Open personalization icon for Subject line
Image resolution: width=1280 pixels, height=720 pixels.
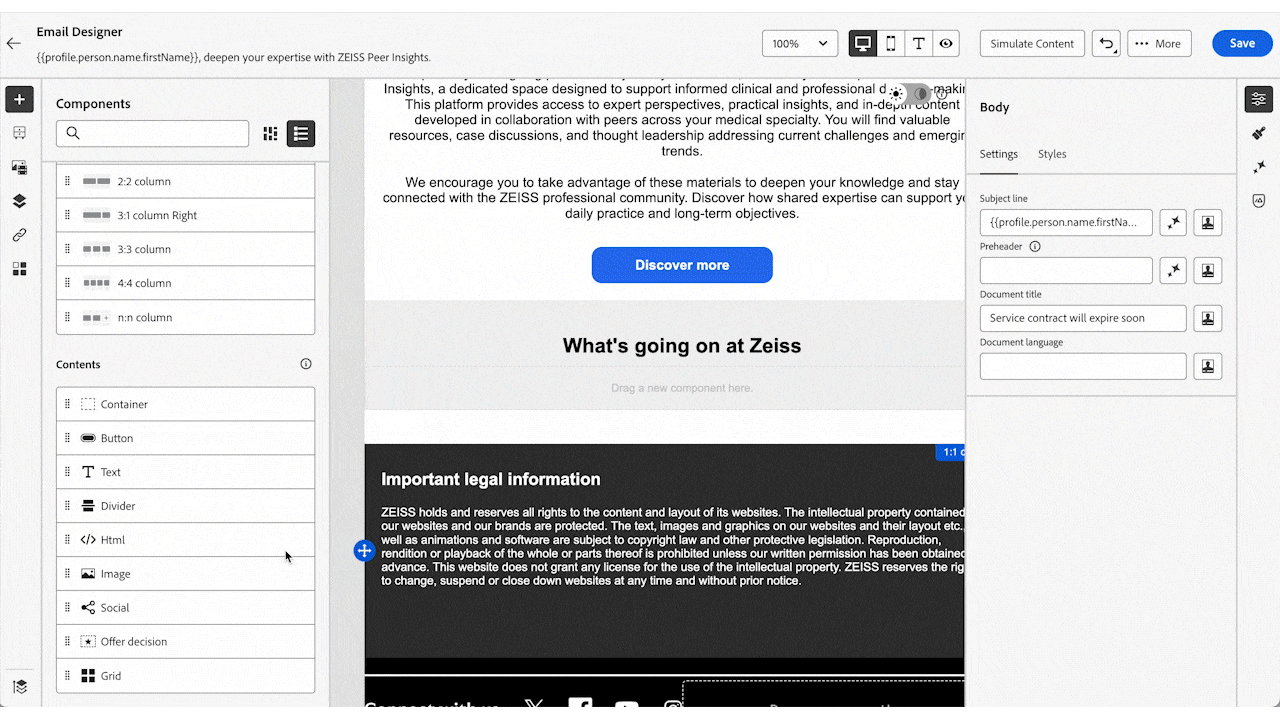point(1208,222)
